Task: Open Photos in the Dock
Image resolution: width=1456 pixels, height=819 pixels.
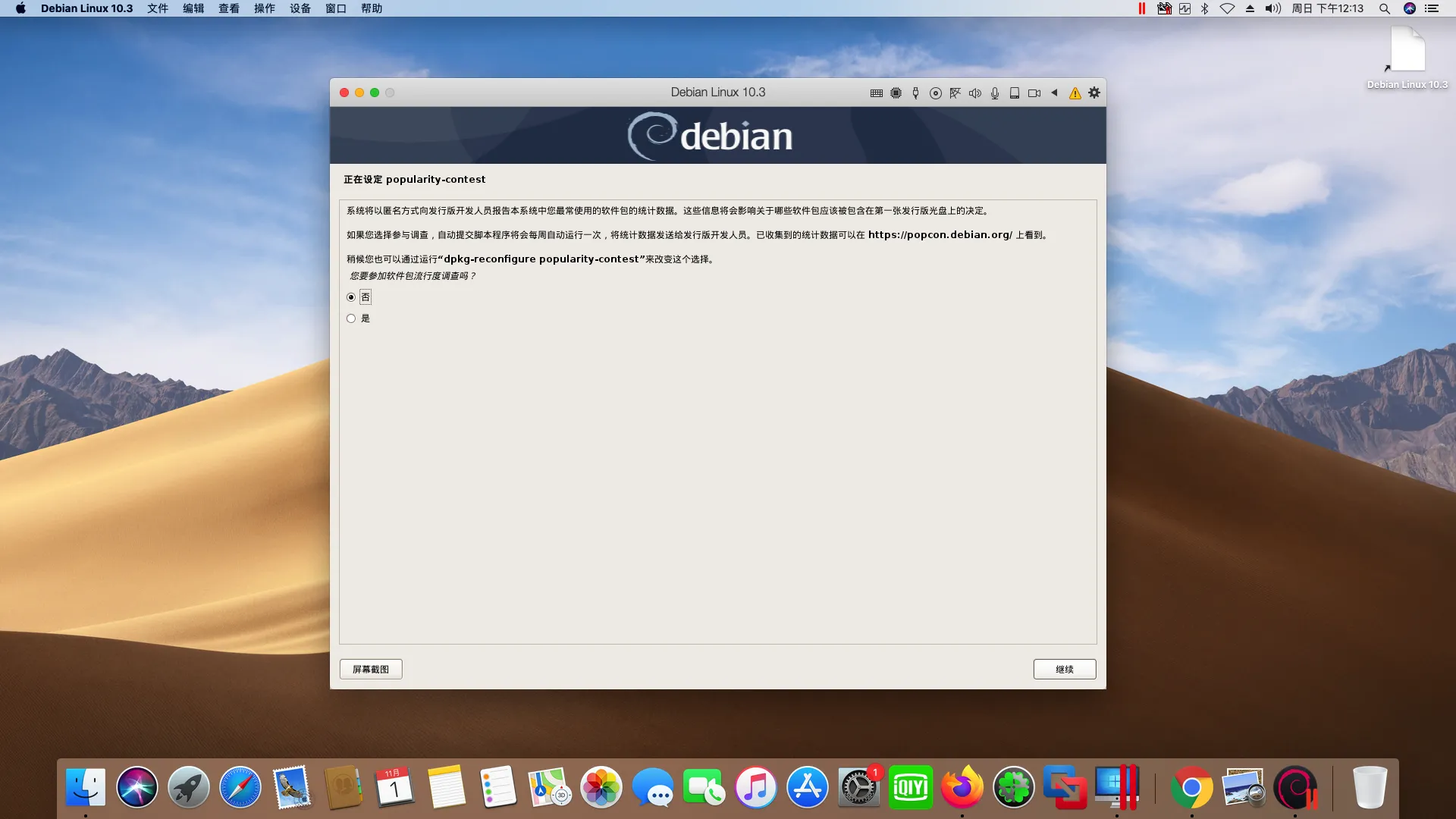Action: (601, 787)
